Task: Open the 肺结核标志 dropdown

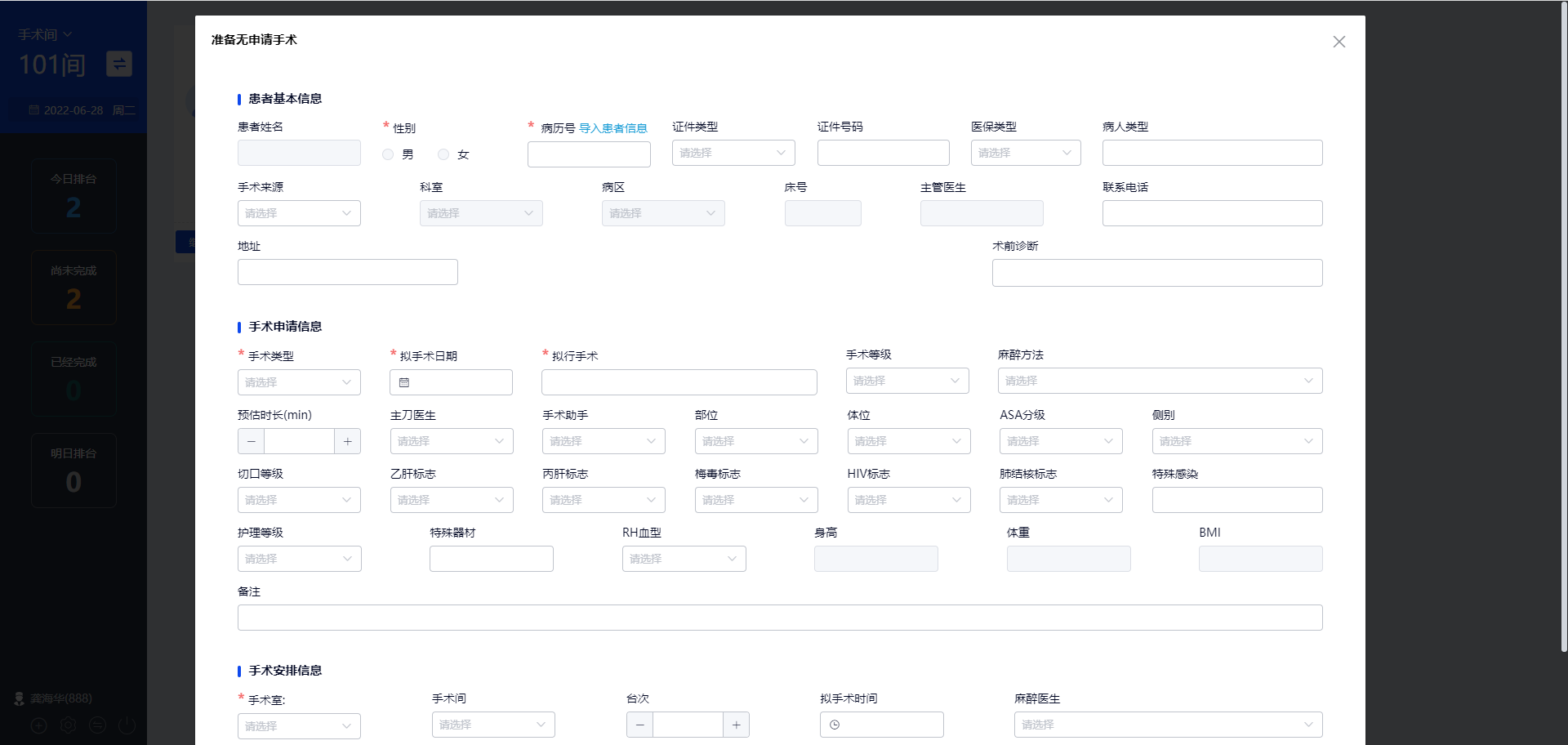Action: [x=1061, y=500]
